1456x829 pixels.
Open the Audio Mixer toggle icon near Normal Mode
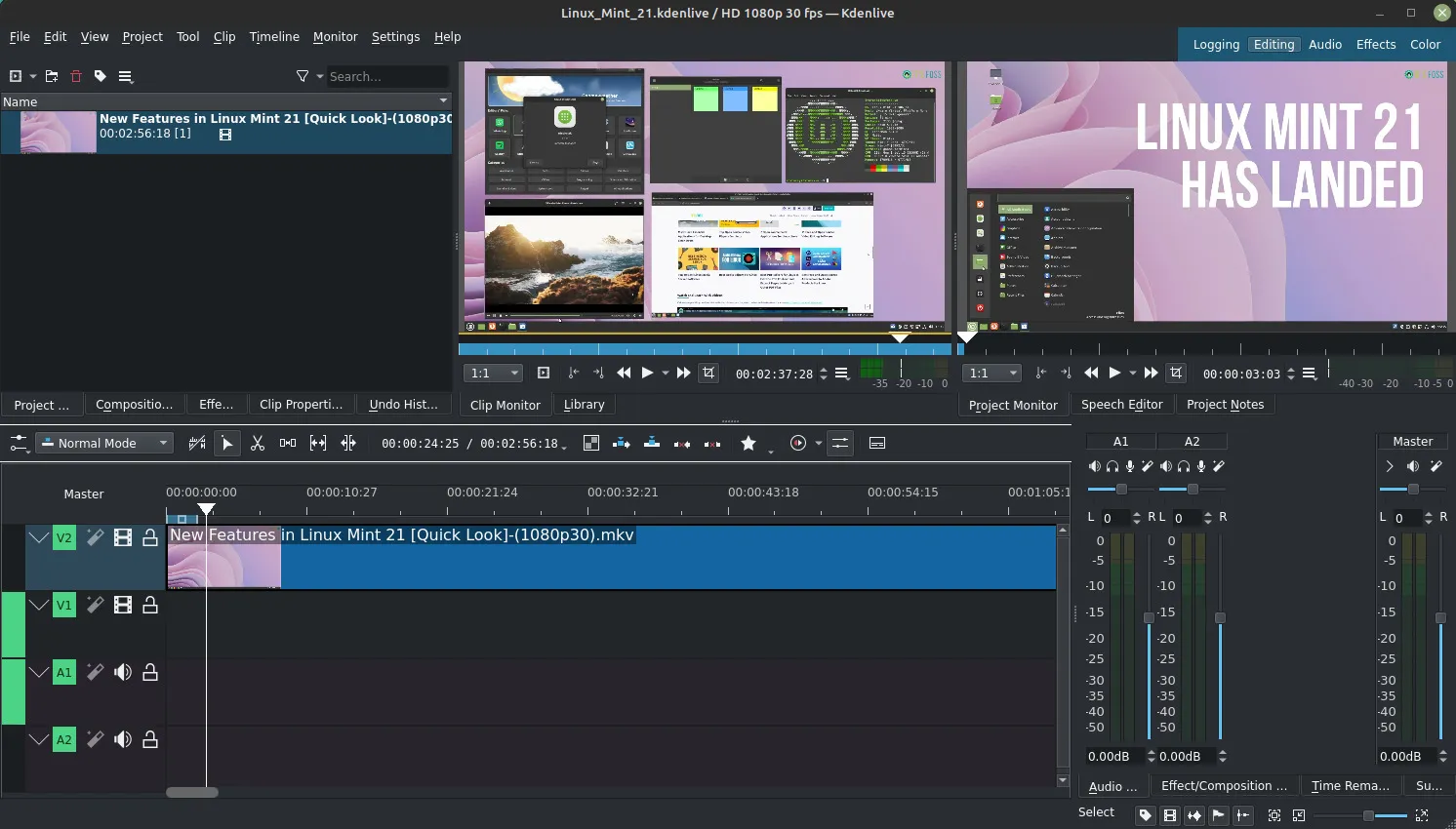(x=18, y=443)
